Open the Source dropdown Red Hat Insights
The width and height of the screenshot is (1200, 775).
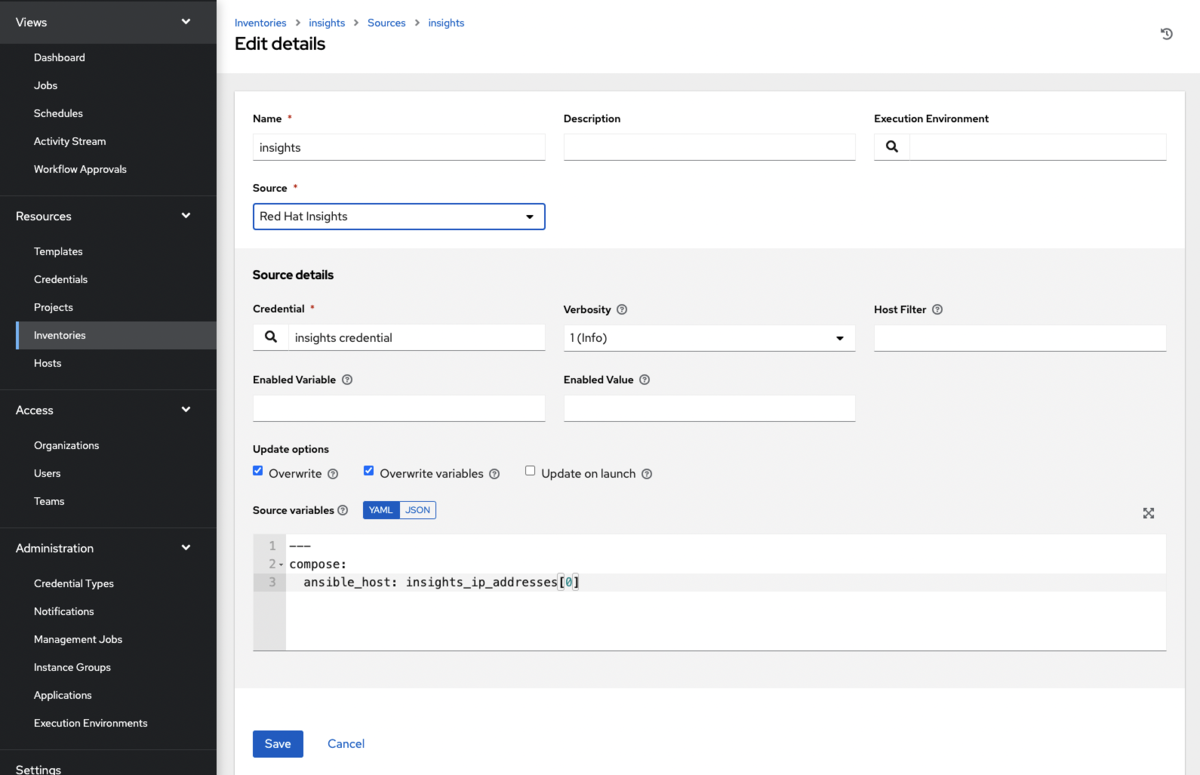tap(399, 216)
